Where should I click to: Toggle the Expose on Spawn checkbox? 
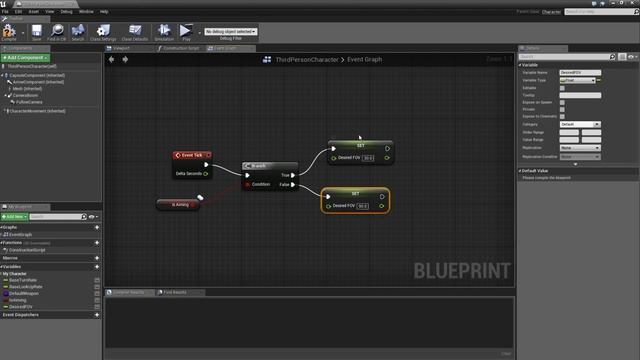coord(562,102)
